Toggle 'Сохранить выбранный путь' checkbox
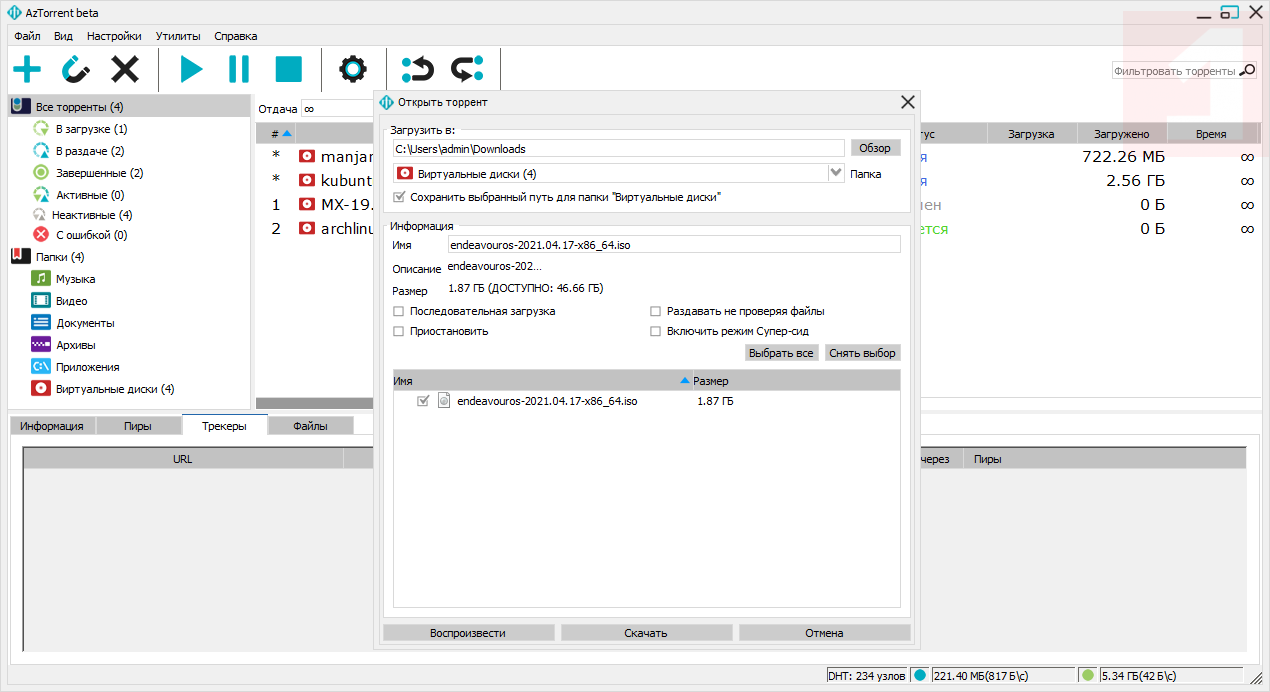 tap(400, 197)
